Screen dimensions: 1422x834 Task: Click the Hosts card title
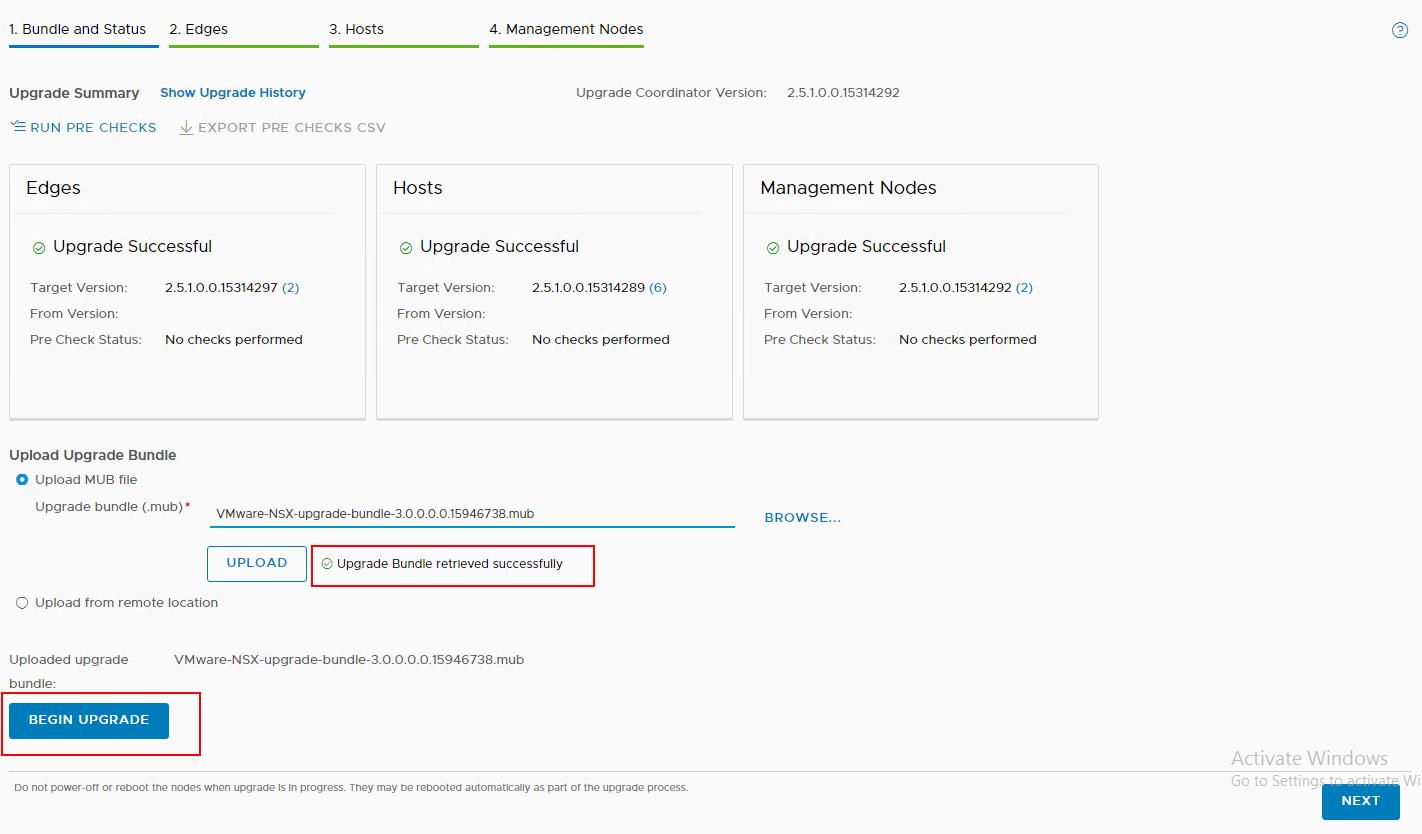[418, 188]
